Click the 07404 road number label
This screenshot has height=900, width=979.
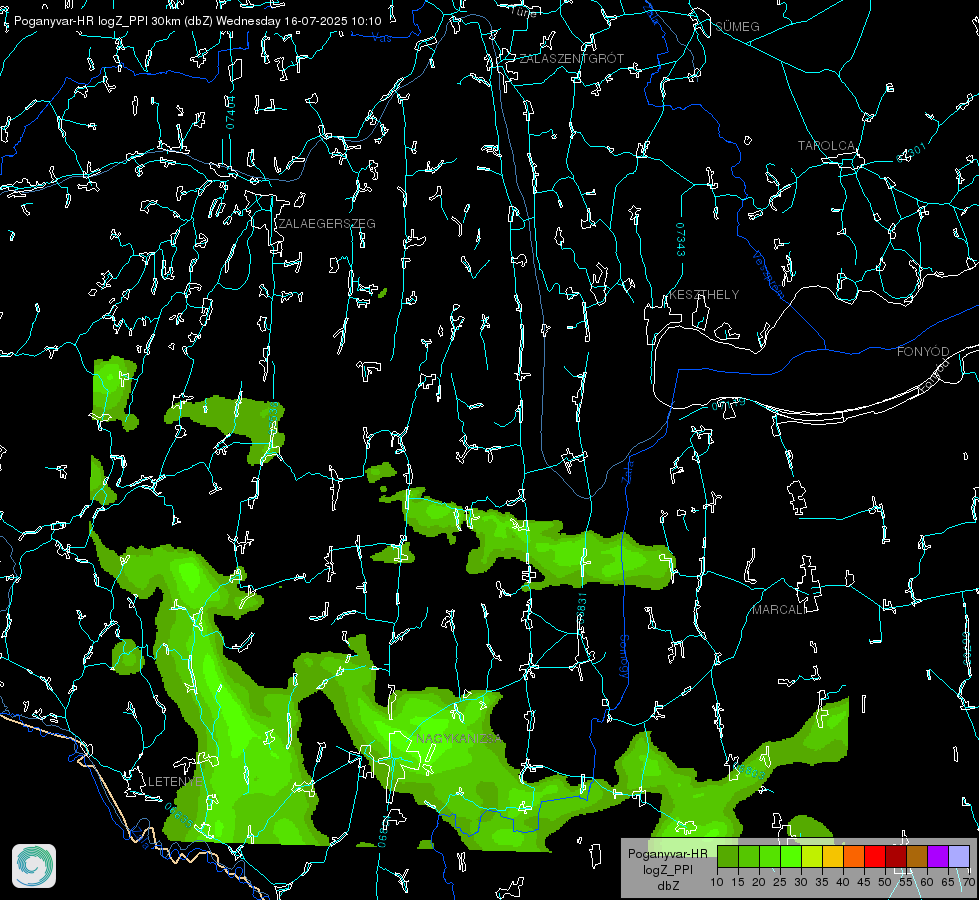(230, 112)
